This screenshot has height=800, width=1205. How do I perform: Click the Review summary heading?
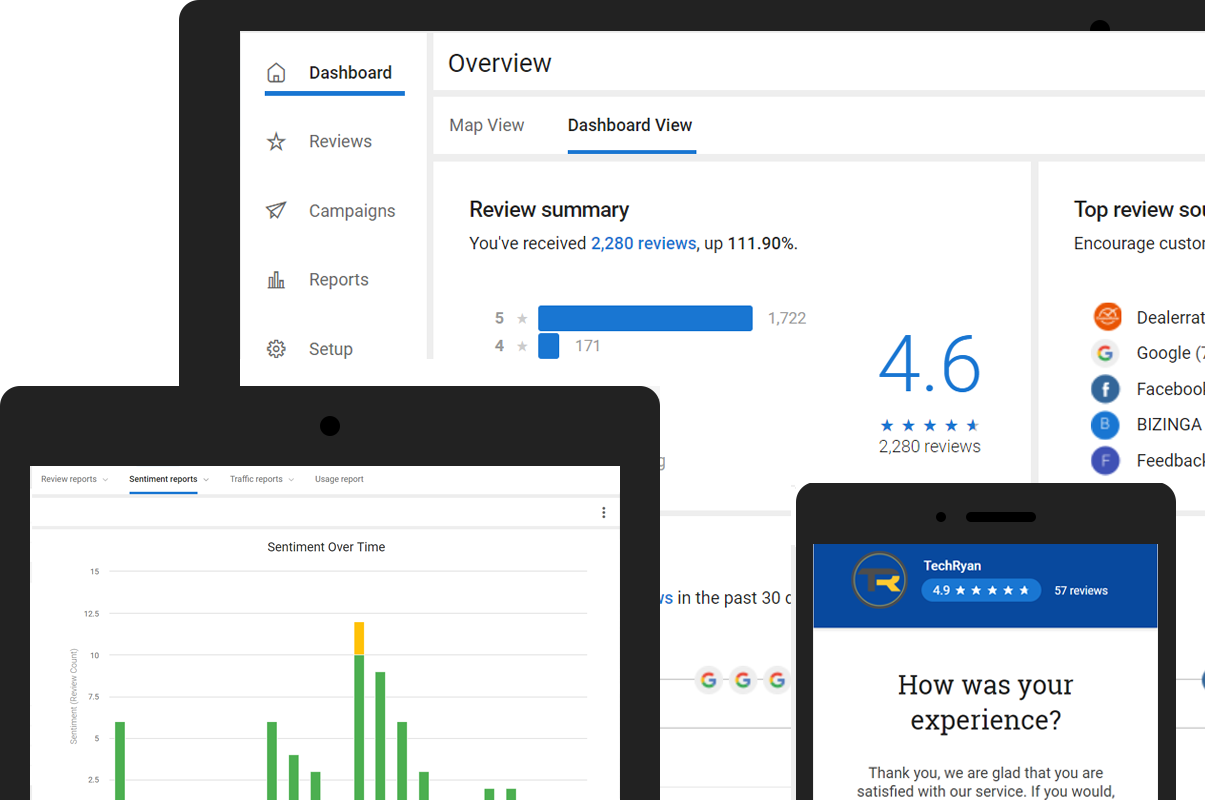click(549, 210)
